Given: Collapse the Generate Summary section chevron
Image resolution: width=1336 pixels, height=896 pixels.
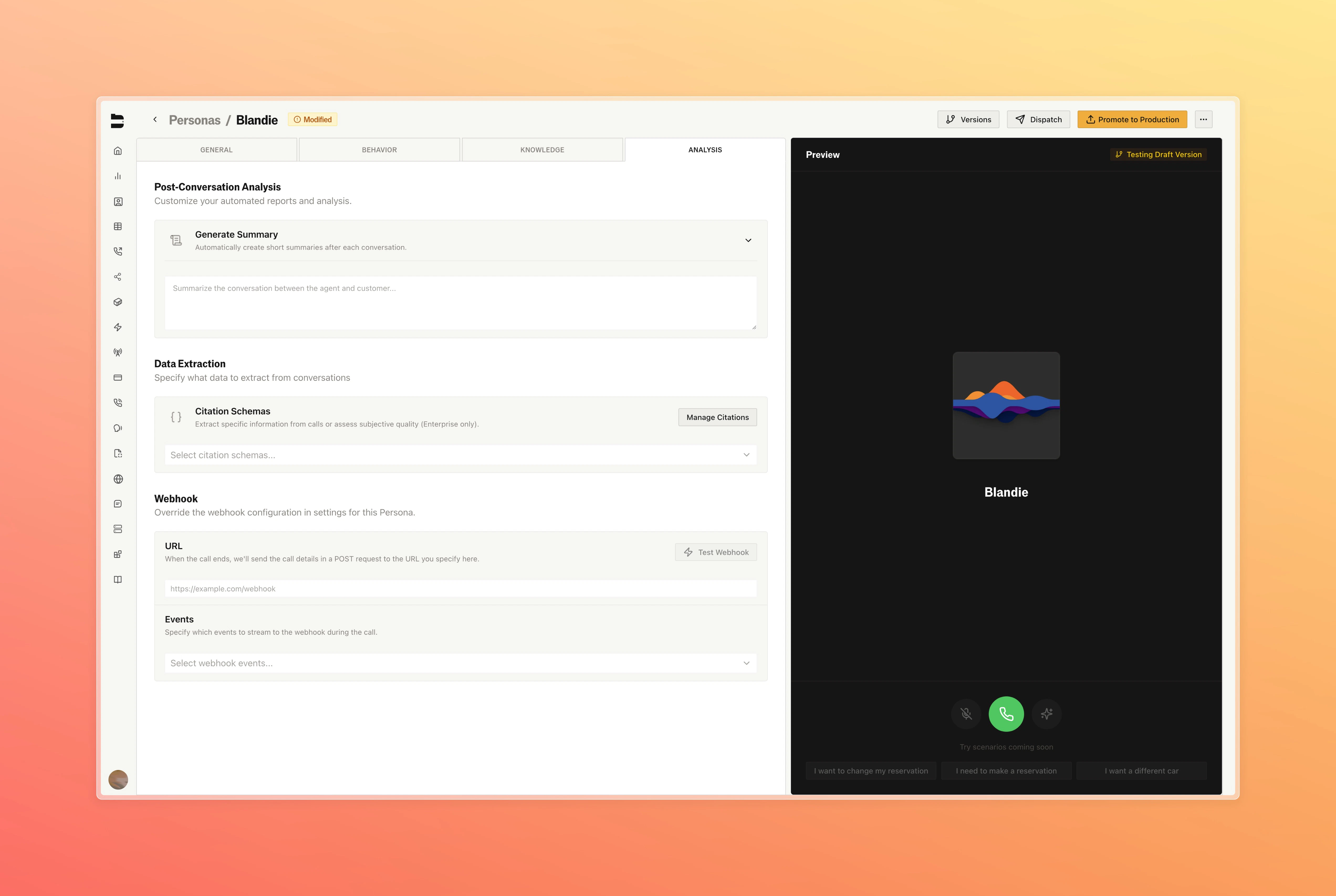Looking at the screenshot, I should coord(748,241).
